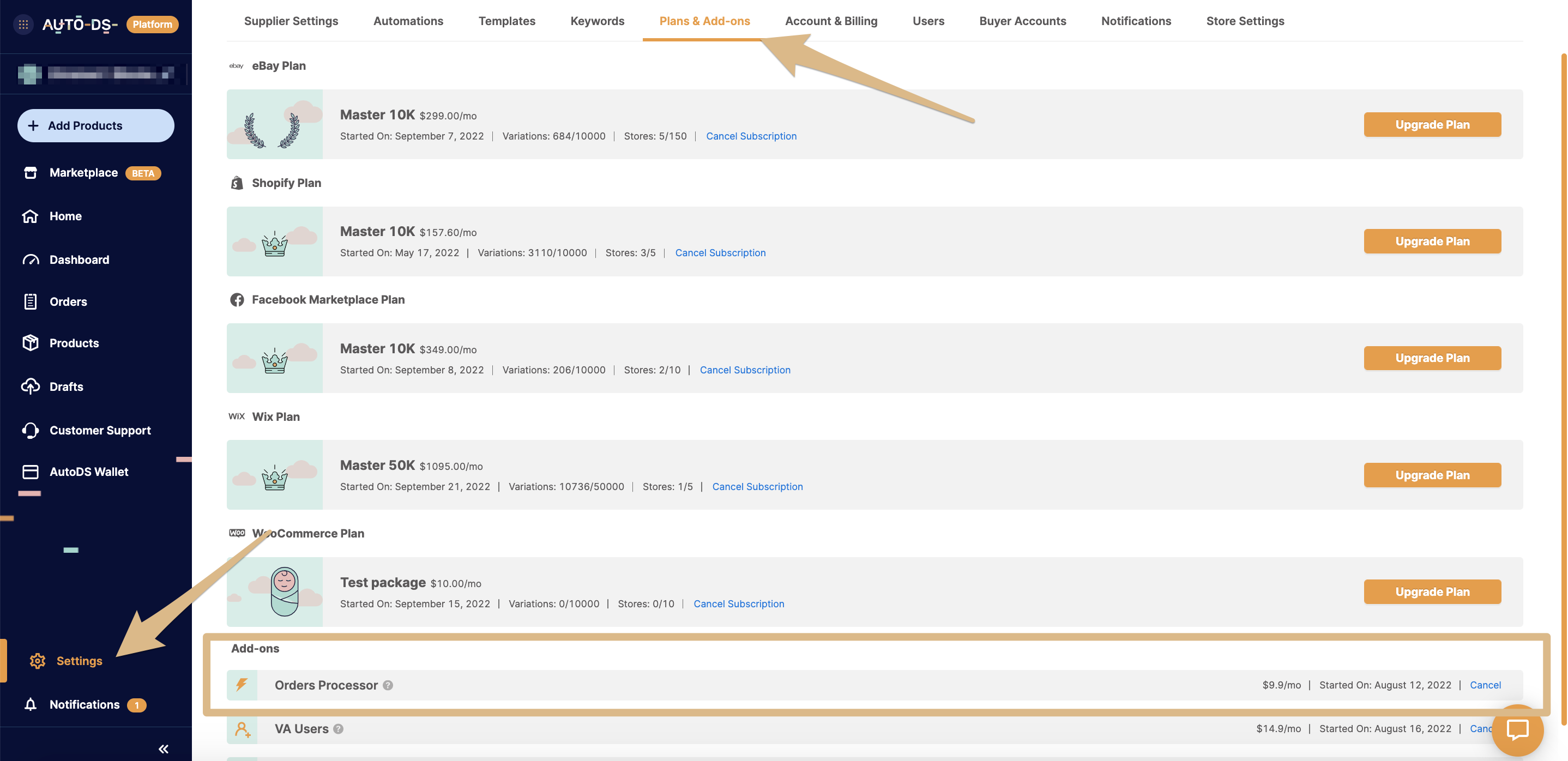This screenshot has height=761, width=1568.
Task: Click the help icon next to VA Users
Action: tap(339, 729)
